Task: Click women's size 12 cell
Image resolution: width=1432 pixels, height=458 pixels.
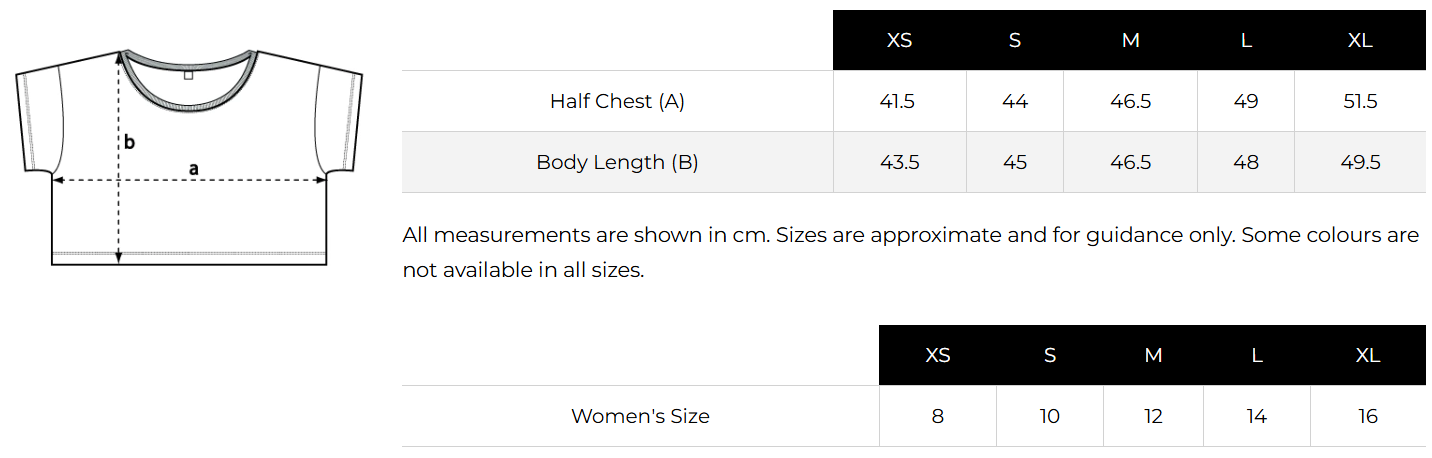Action: click(1154, 416)
